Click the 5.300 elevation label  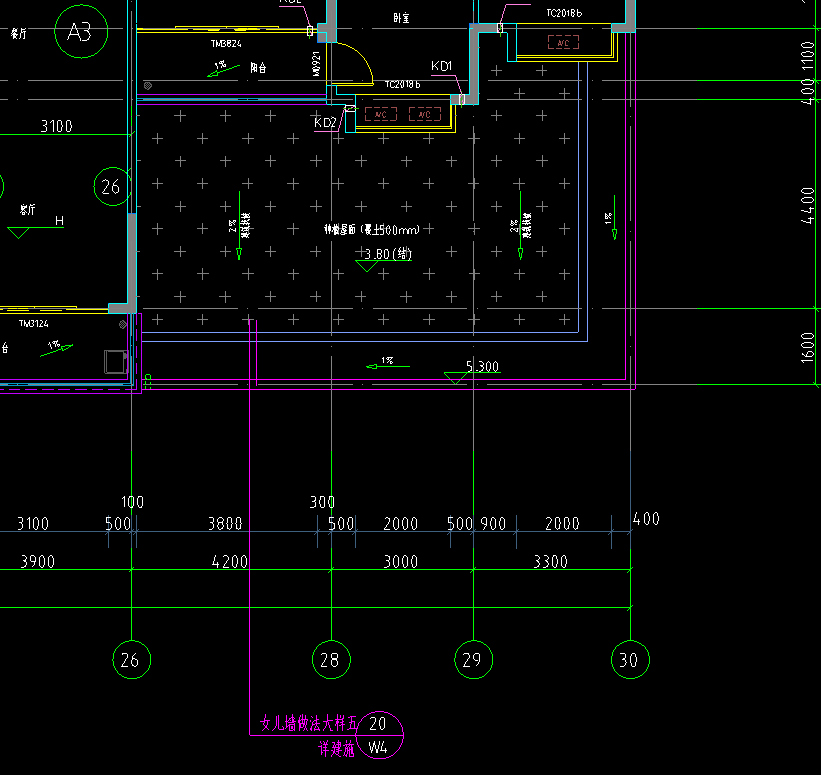tap(482, 366)
